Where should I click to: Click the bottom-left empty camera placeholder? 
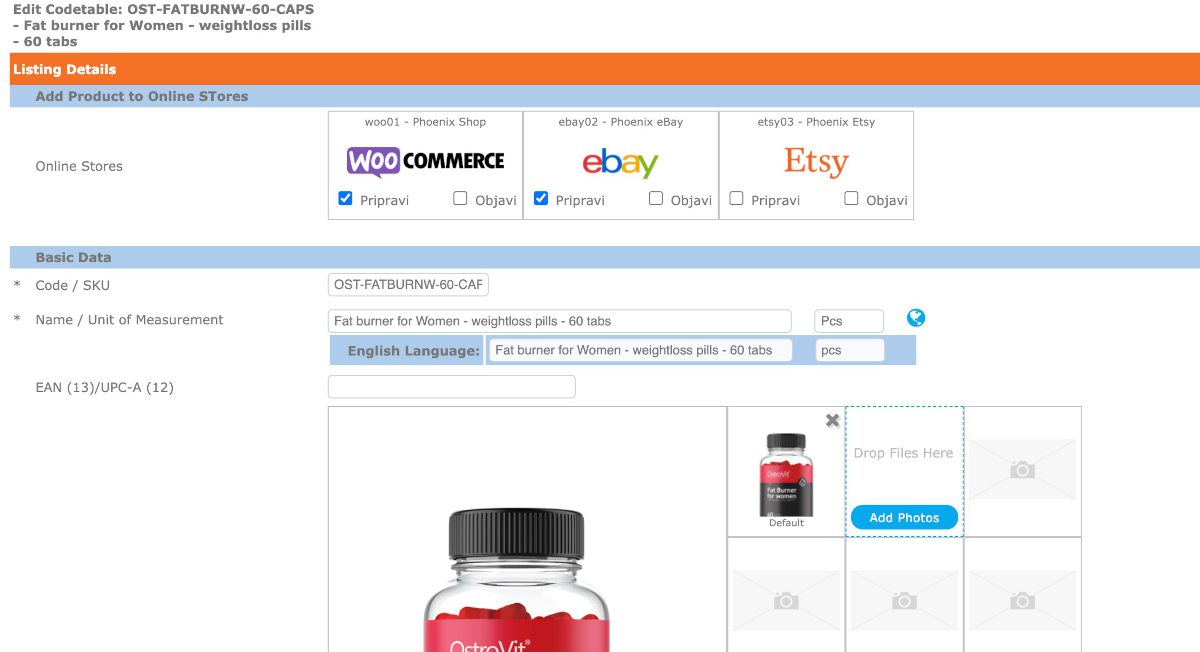point(786,600)
